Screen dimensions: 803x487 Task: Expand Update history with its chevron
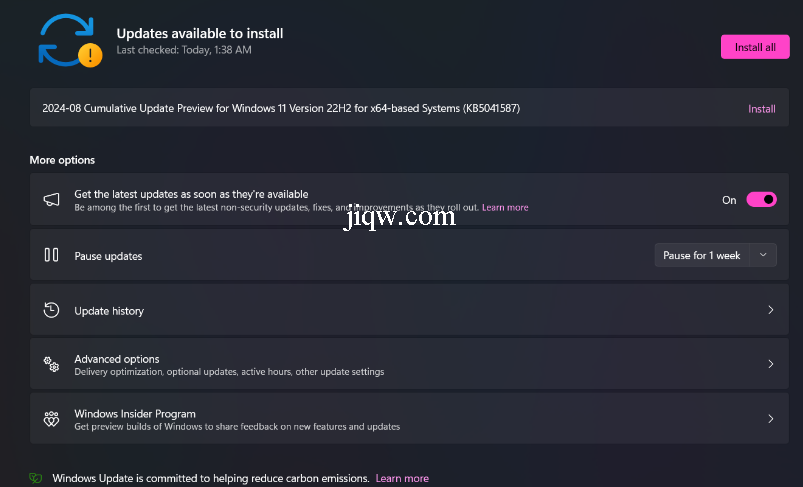click(770, 310)
